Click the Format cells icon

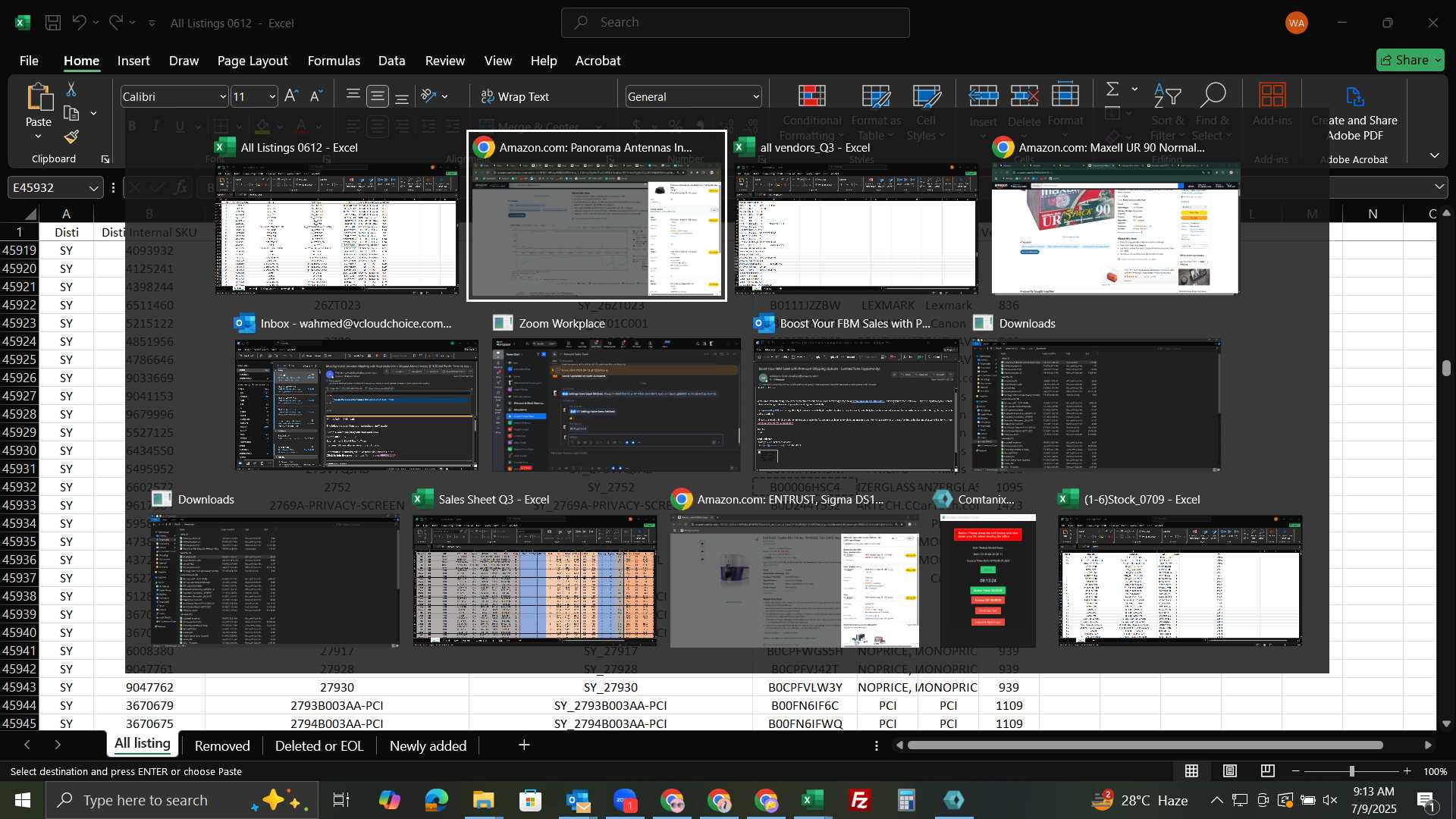click(x=1065, y=96)
